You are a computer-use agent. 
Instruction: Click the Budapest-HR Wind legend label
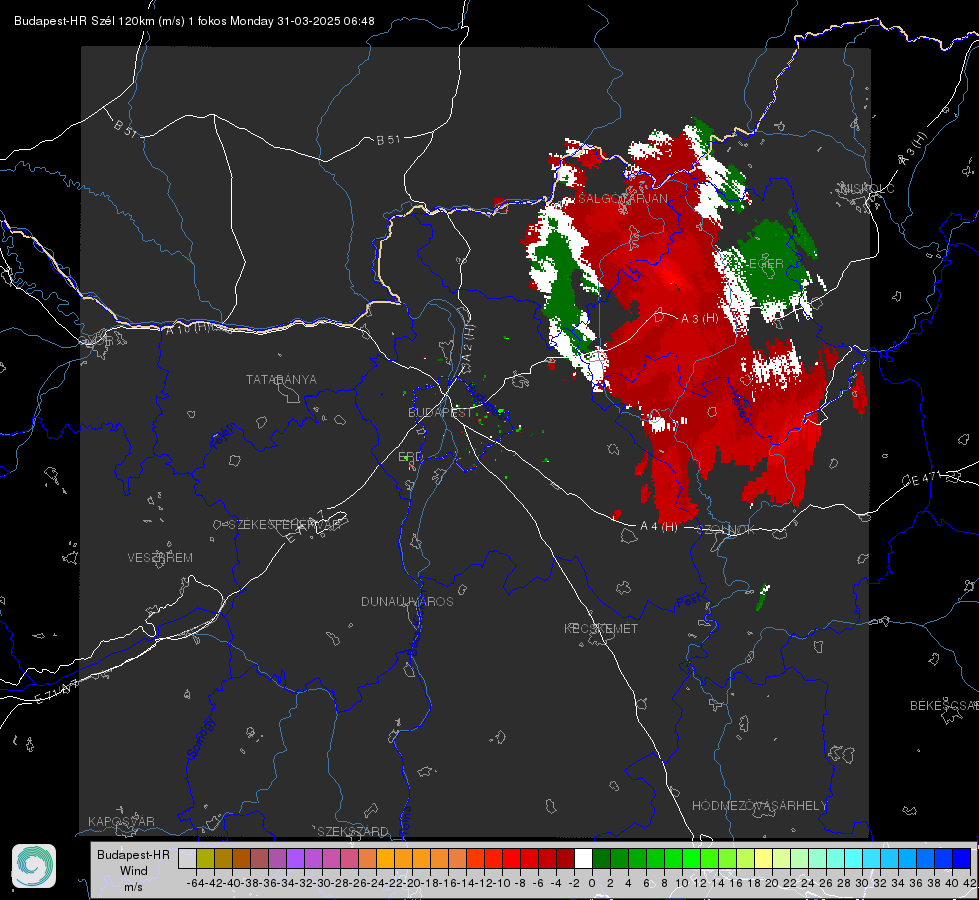[x=134, y=863]
